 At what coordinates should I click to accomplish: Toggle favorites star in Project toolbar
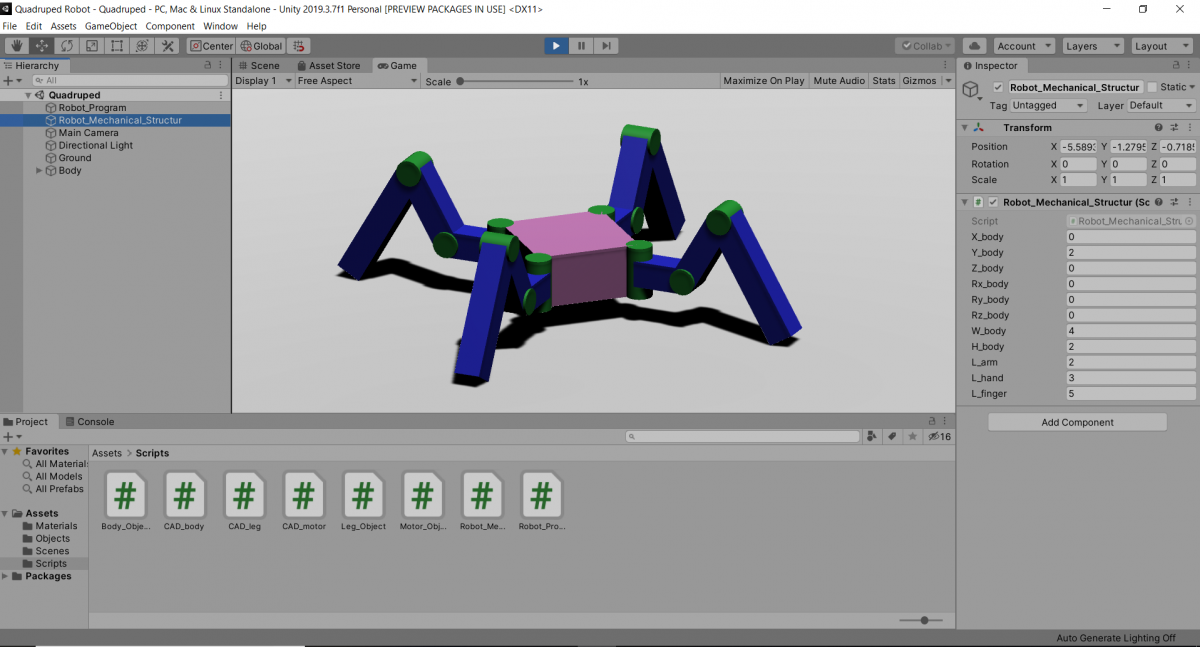click(912, 437)
